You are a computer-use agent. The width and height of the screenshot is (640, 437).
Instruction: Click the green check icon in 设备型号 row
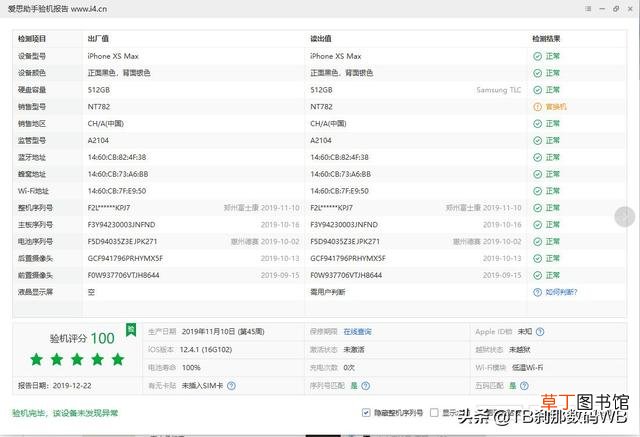pyautogui.click(x=538, y=56)
